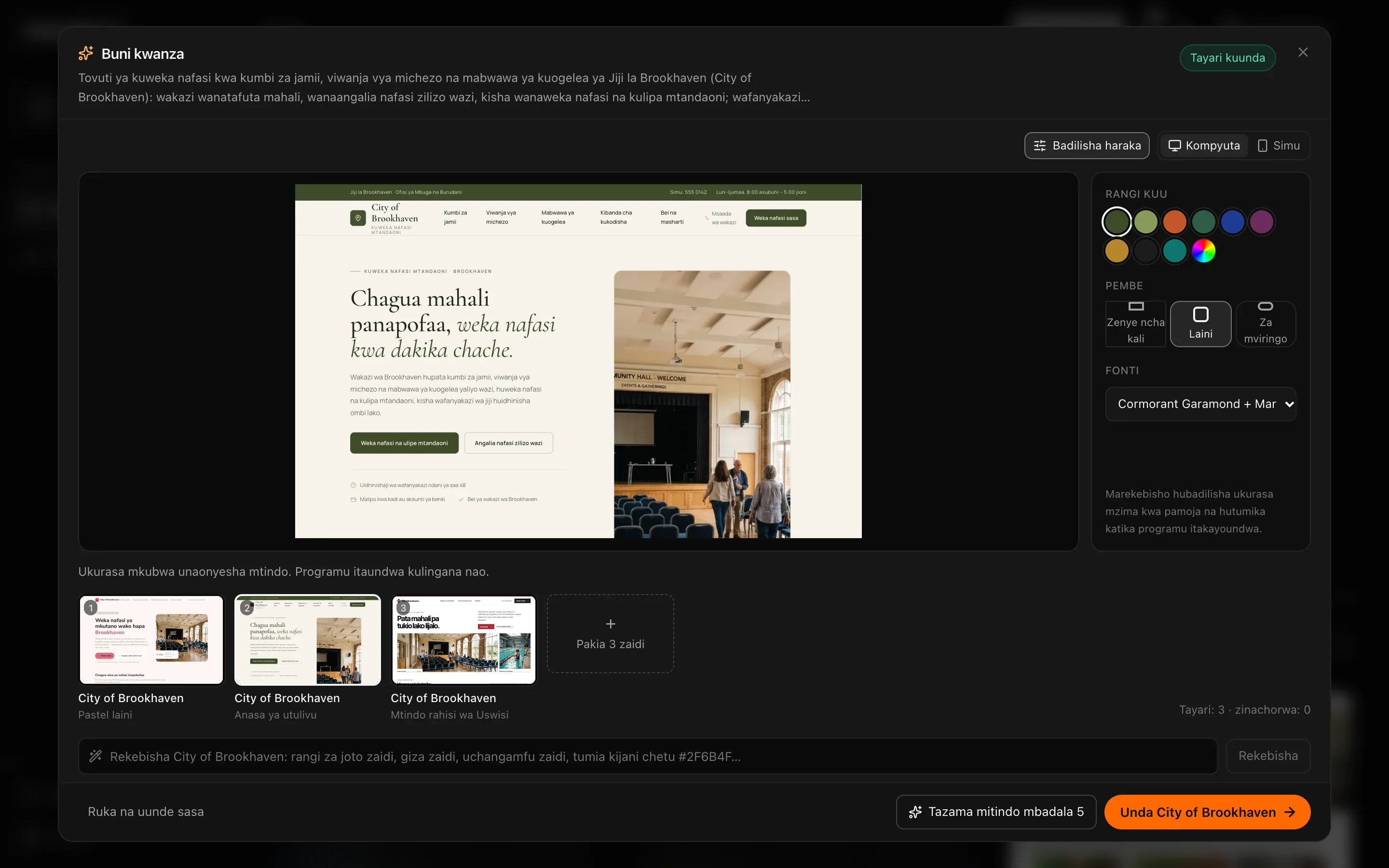Image resolution: width=1389 pixels, height=868 pixels.
Task: Click Tazama mitindo mbadala 5 button
Action: pyautogui.click(x=996, y=812)
